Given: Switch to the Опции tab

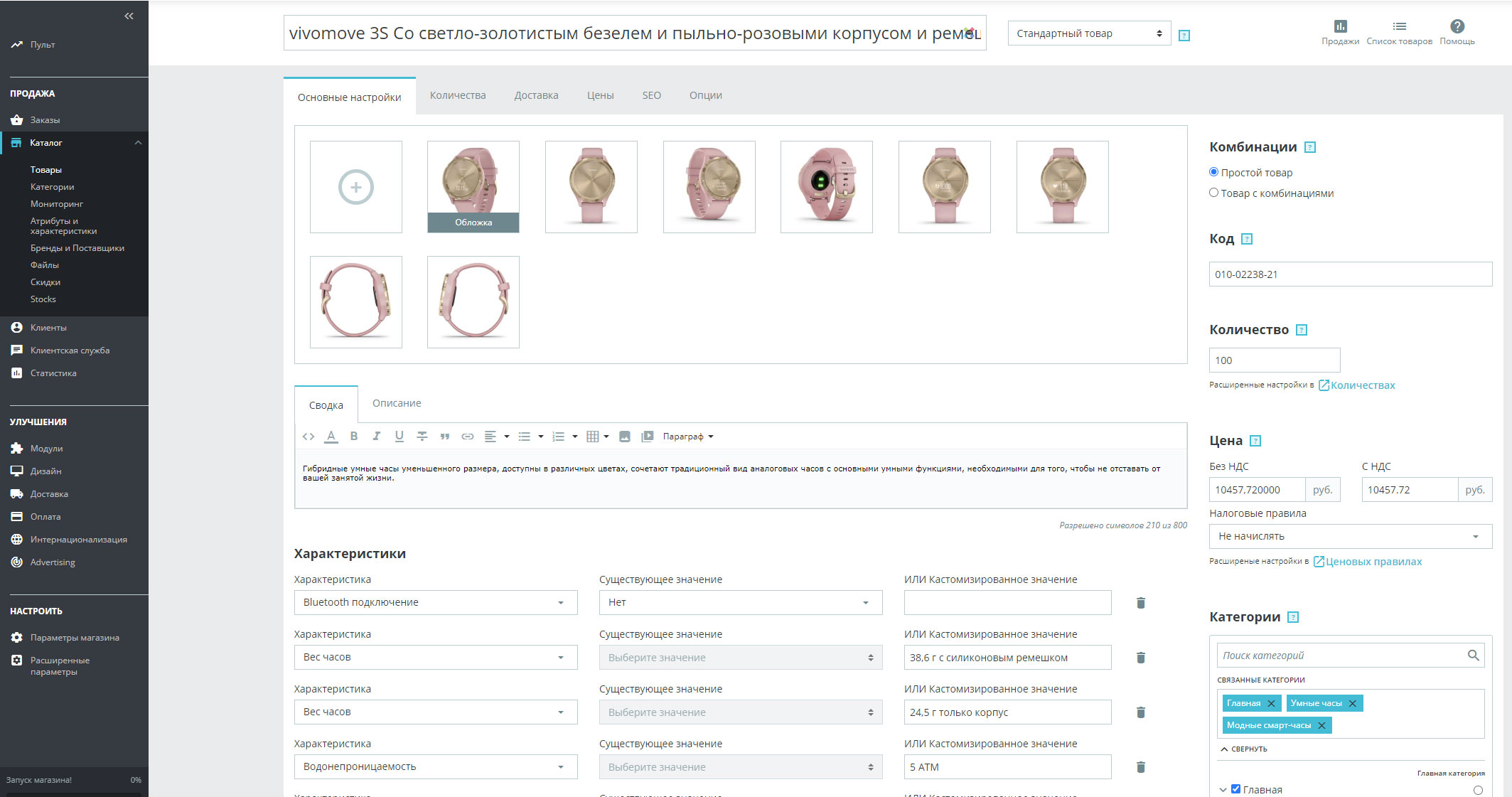Looking at the screenshot, I should click(x=706, y=95).
